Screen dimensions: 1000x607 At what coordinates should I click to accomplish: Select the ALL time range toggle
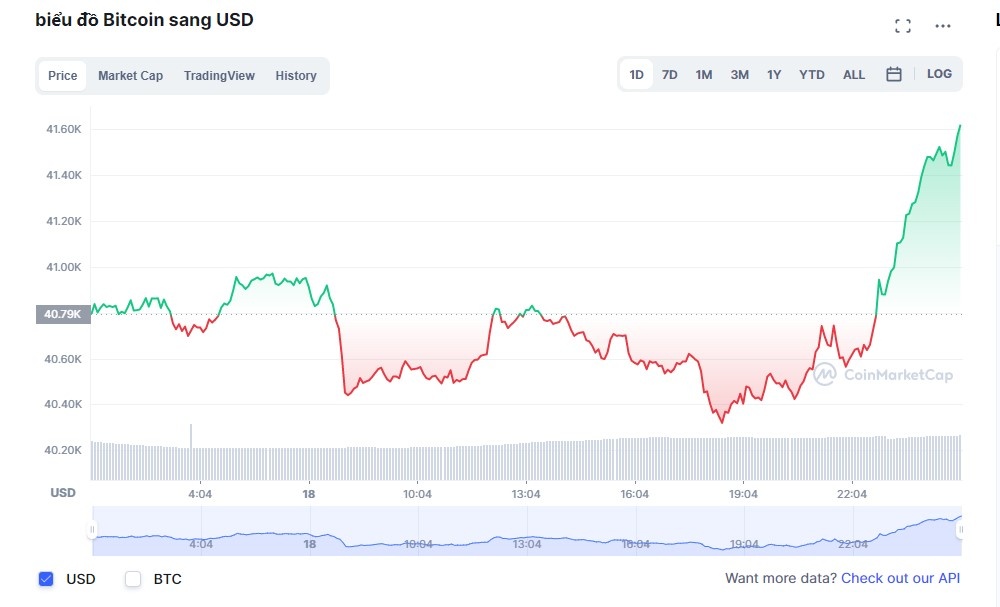(x=853, y=73)
